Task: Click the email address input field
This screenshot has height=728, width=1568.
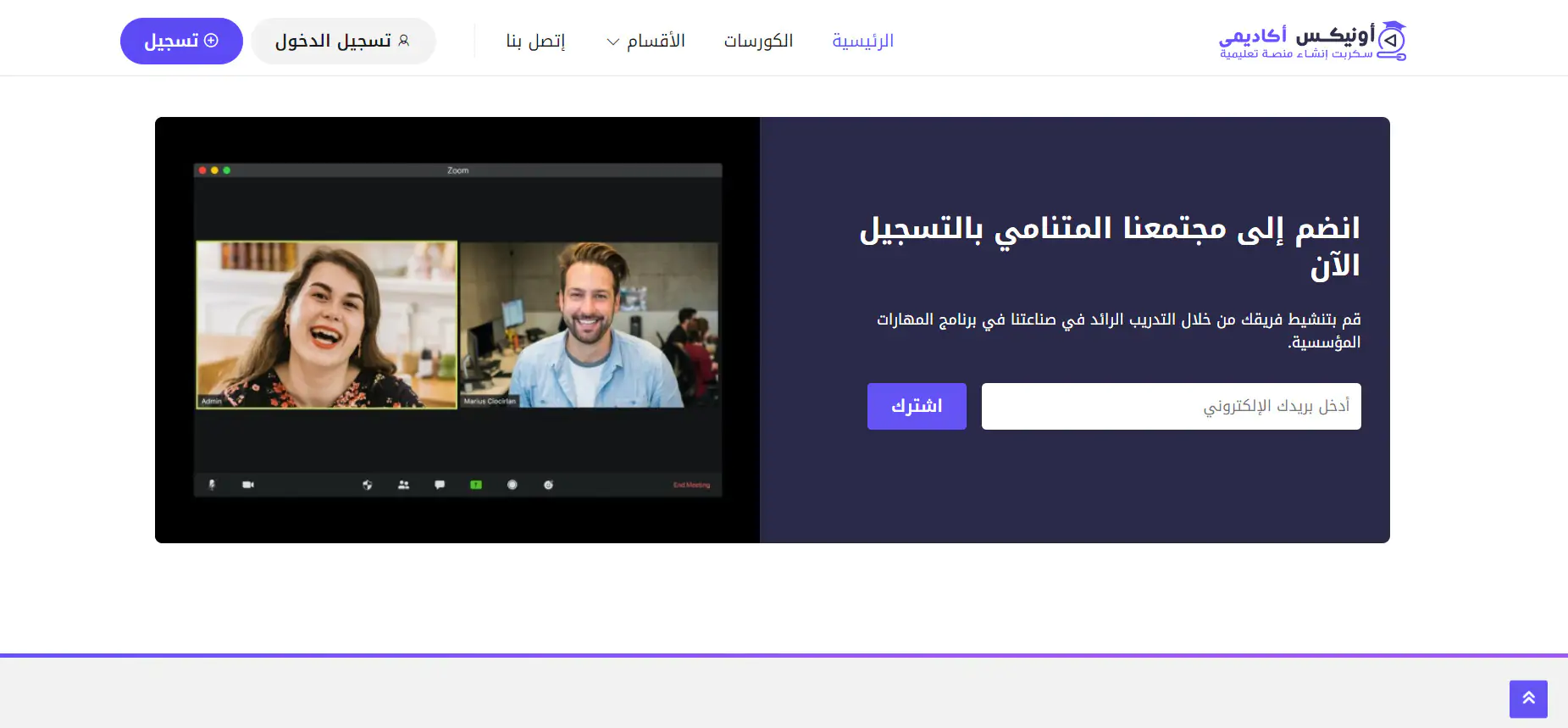Action: (x=1171, y=406)
